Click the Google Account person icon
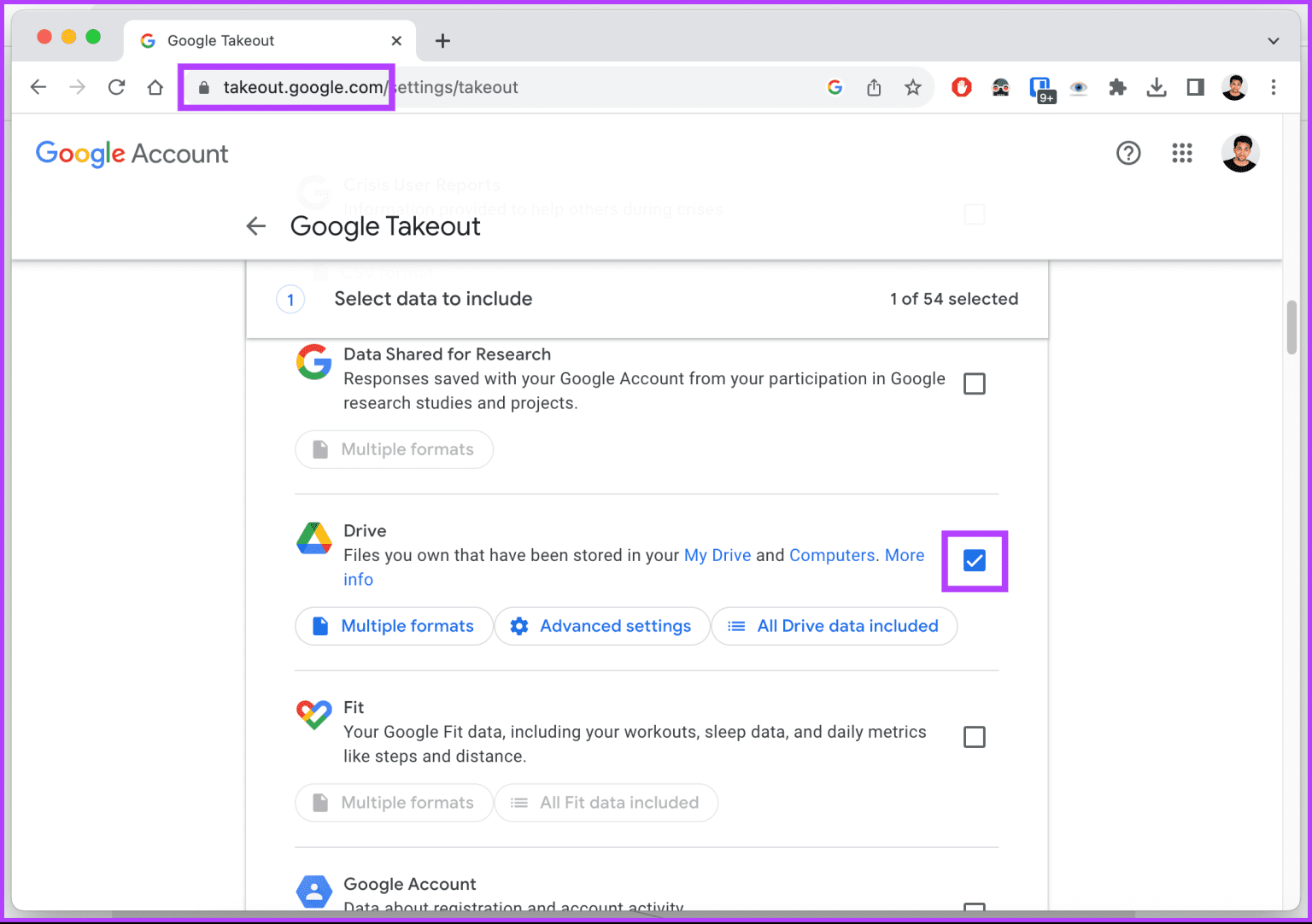 point(313,891)
